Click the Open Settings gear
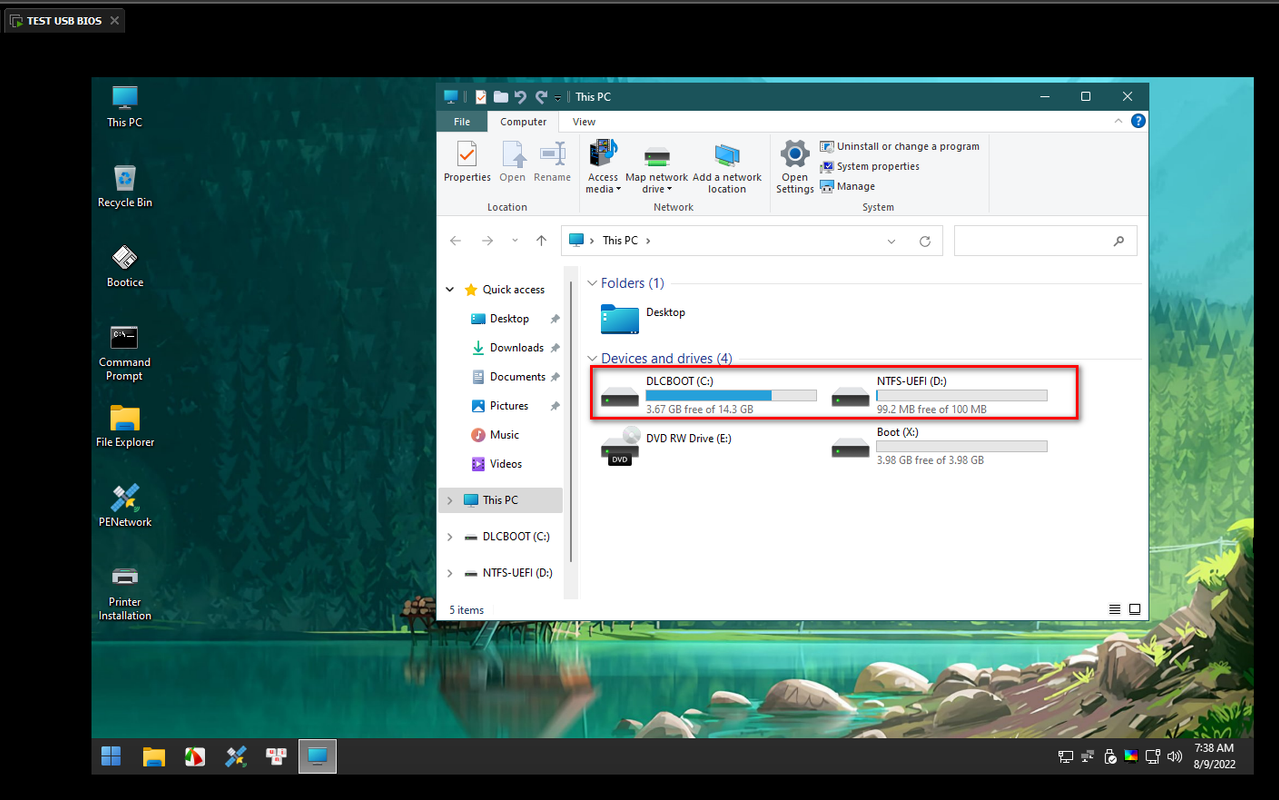Image resolution: width=1279 pixels, height=800 pixels. pos(795,167)
